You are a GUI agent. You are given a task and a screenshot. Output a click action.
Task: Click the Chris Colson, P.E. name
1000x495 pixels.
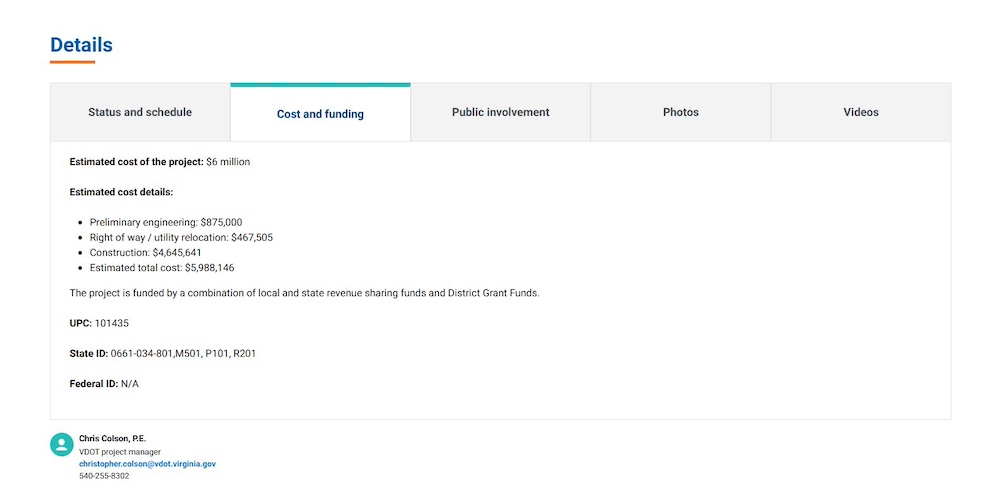(x=112, y=439)
